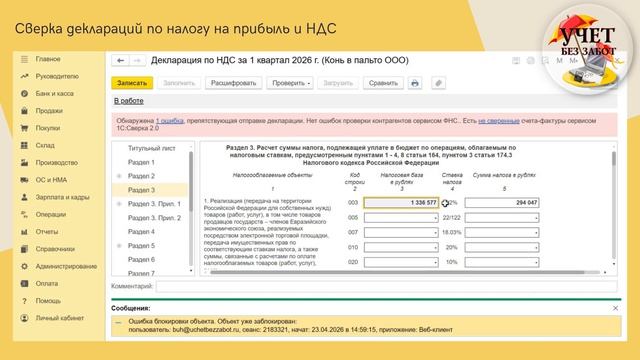This screenshot has height=360, width=640.
Task: Open the 1 ошибка link
Action: coord(170,121)
